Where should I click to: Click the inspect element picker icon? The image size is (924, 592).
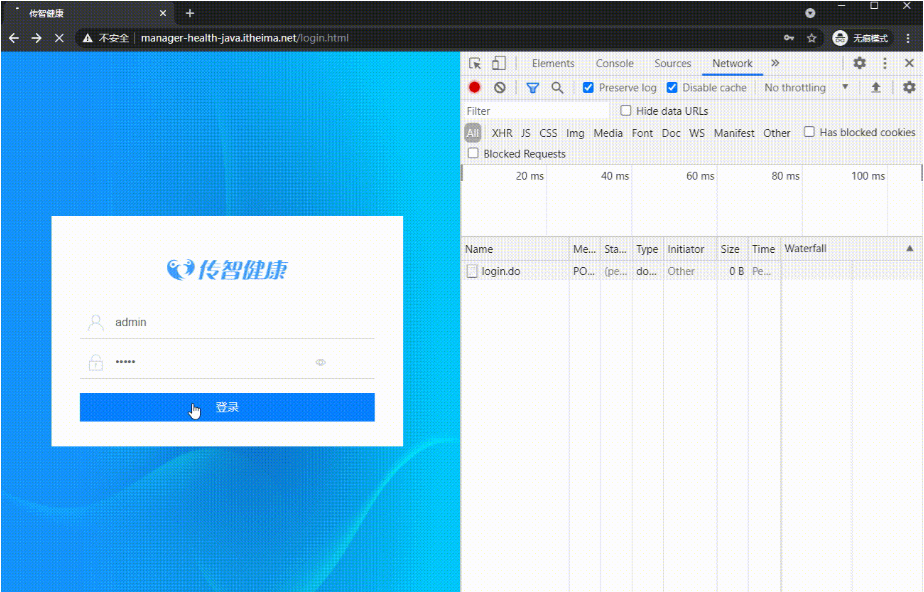475,63
